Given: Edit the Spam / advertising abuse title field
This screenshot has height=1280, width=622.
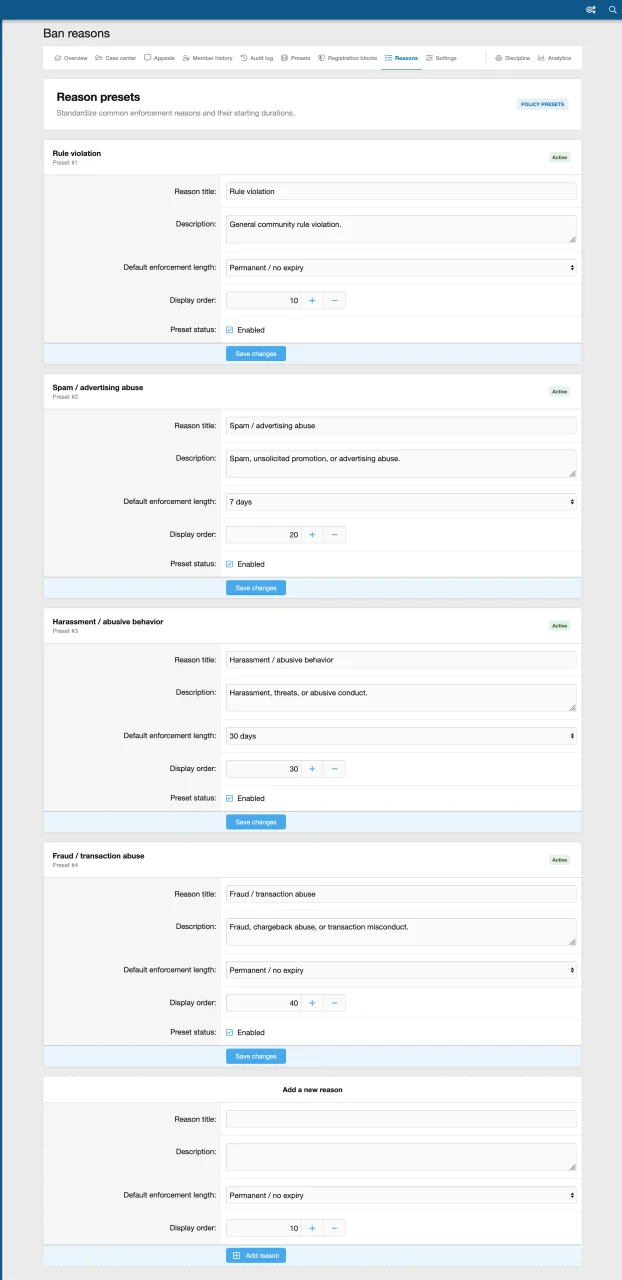Looking at the screenshot, I should click(401, 425).
